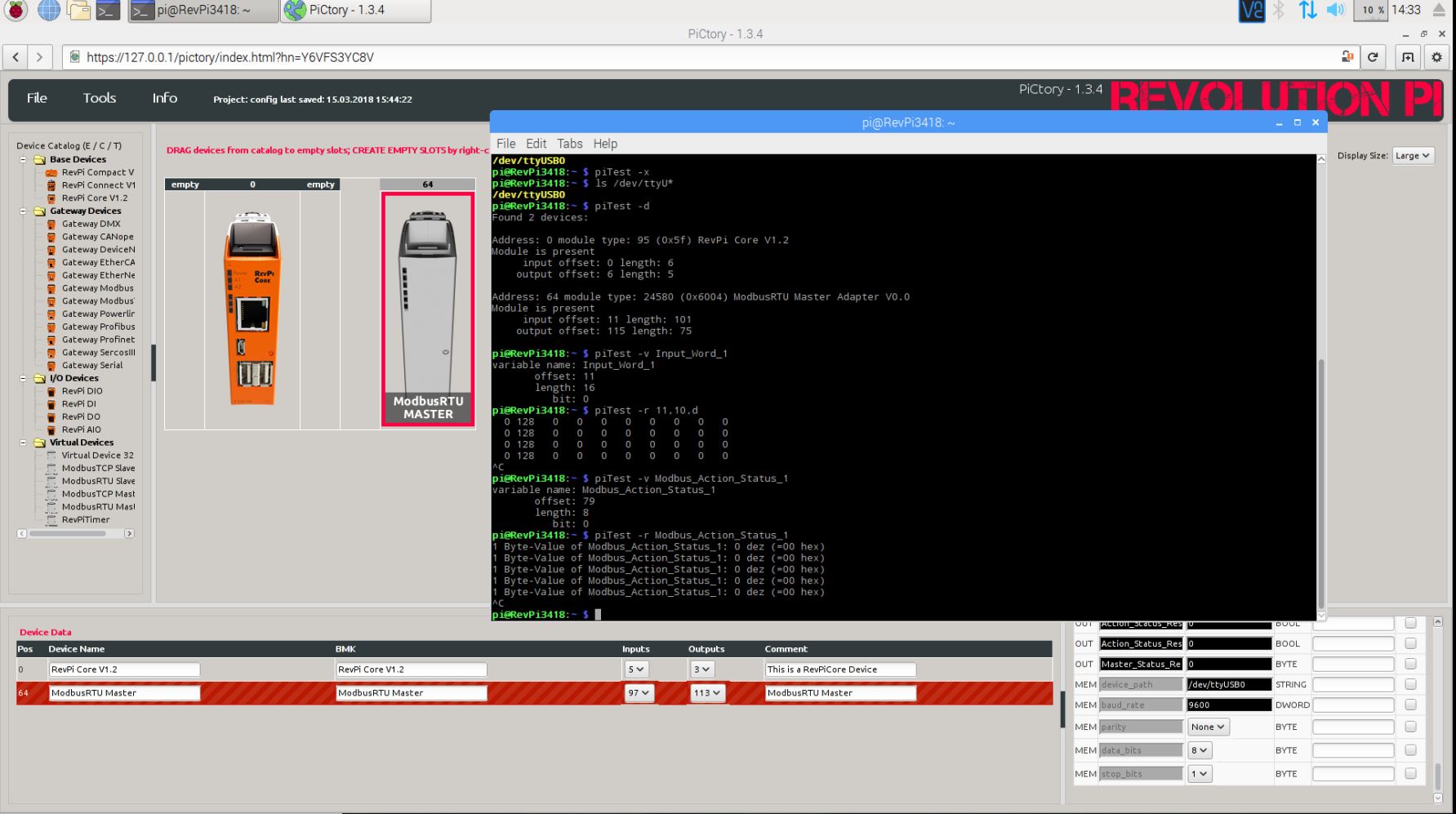The height and width of the screenshot is (814, 1456).
Task: Edit baud_rate value field 9600
Action: (x=1228, y=705)
